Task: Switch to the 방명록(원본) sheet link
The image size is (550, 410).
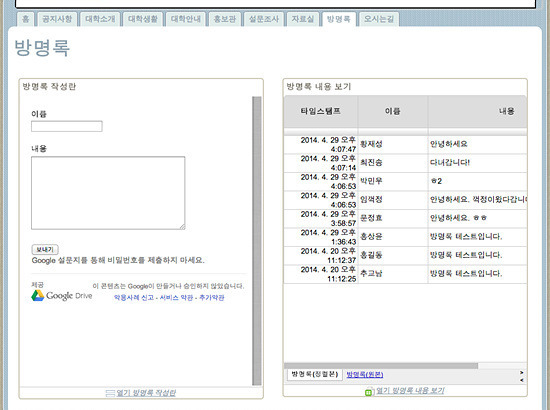Action: point(365,375)
